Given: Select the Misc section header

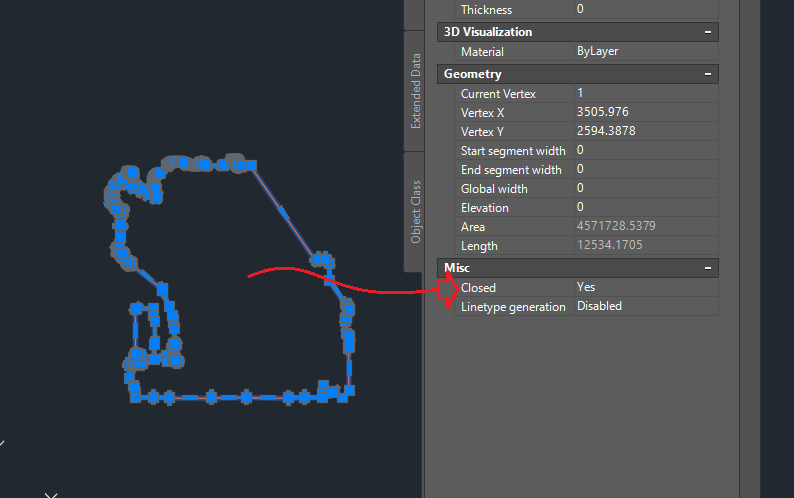Looking at the screenshot, I should 578,268.
